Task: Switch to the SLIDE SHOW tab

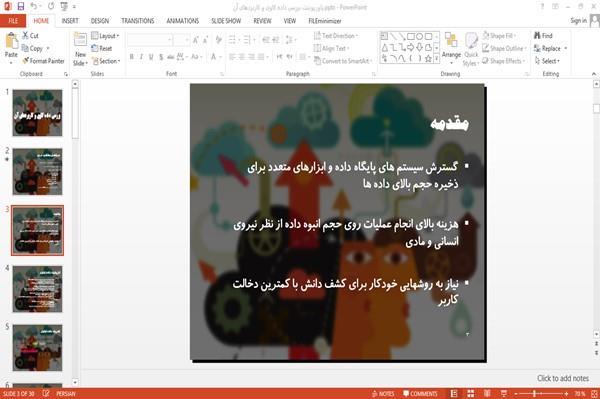Action: (226, 21)
